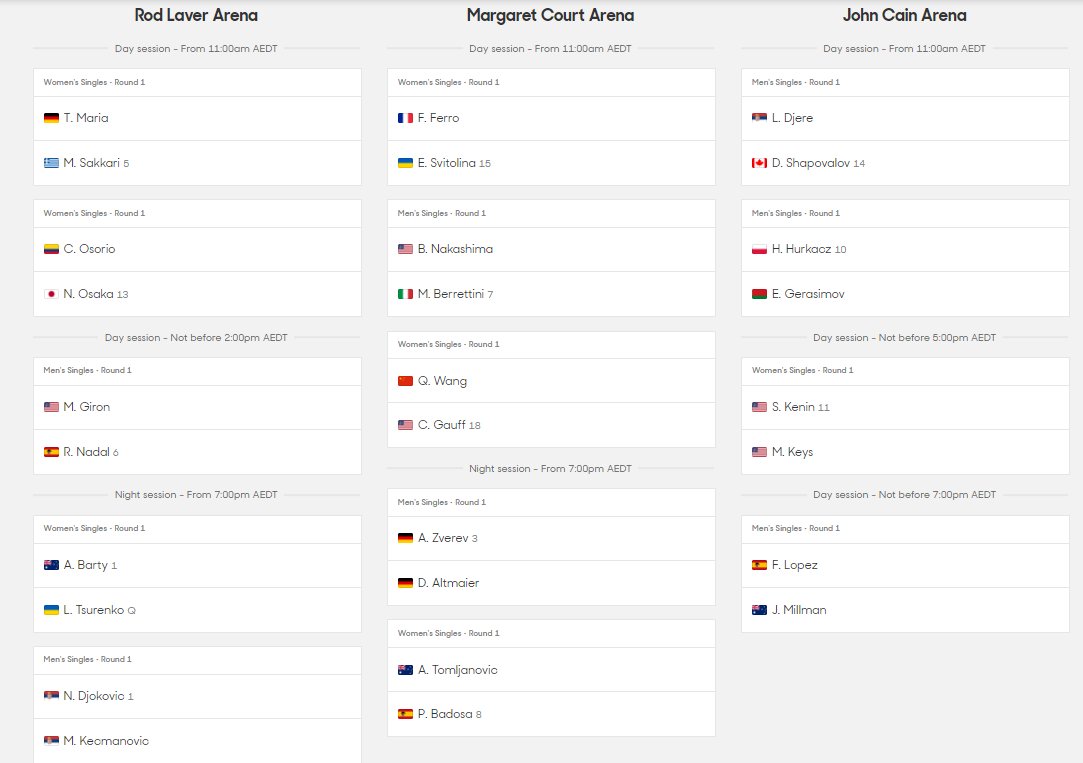This screenshot has width=1083, height=763.
Task: Click John Cain 'Not before 7:00pm AEDT' label
Action: point(905,495)
